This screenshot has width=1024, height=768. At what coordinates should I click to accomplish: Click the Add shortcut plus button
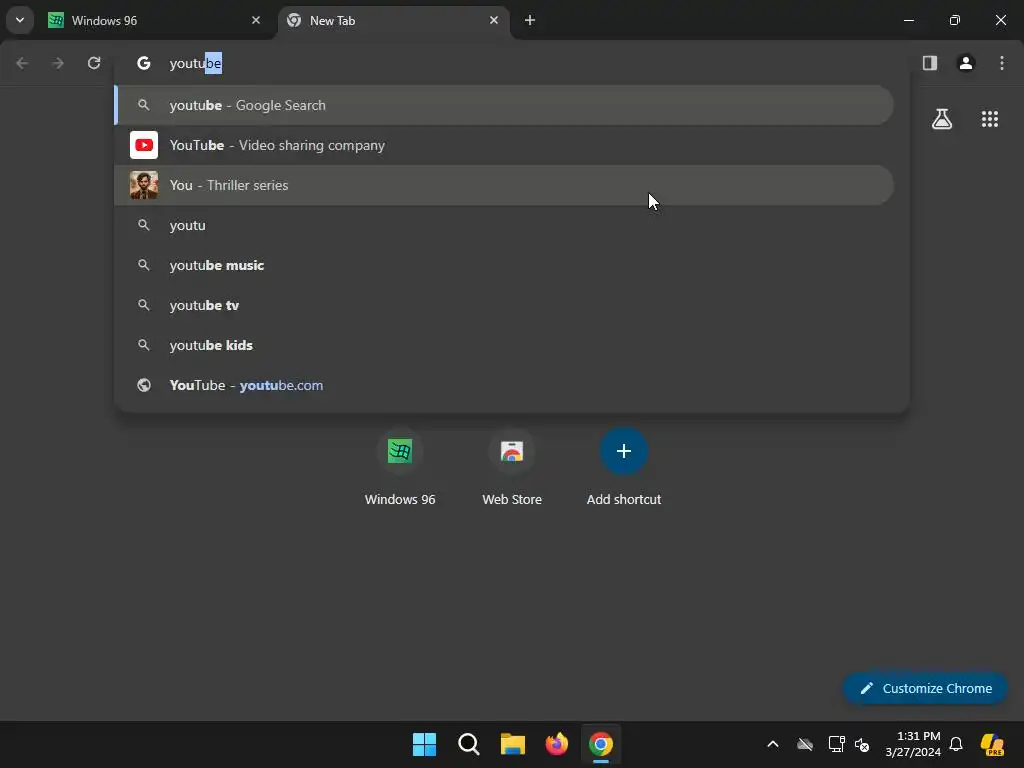tap(624, 451)
